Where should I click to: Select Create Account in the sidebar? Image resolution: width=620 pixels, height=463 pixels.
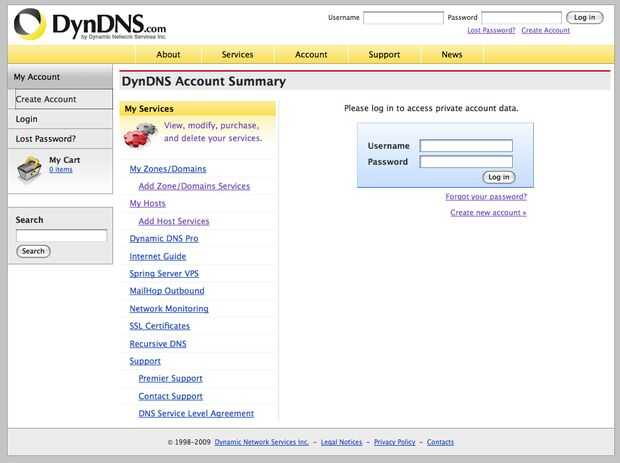pos(64,99)
